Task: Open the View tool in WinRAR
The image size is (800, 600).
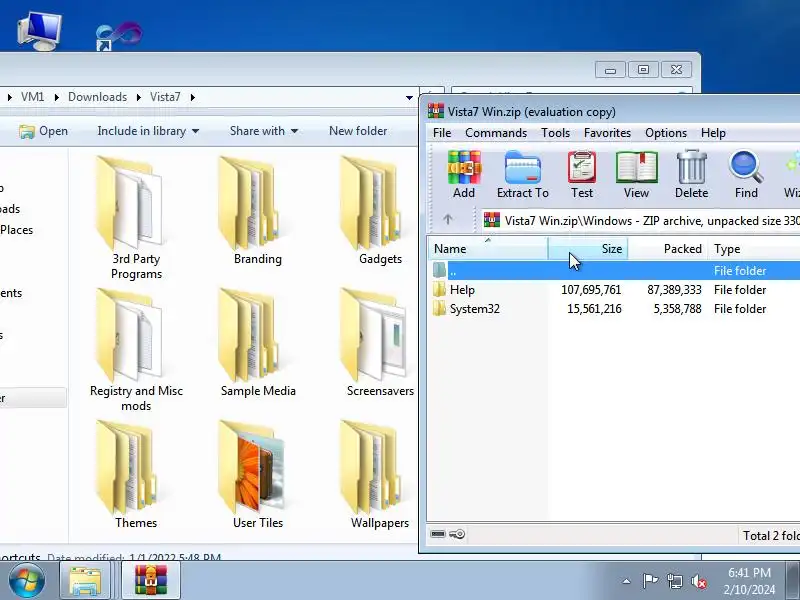Action: [636, 174]
